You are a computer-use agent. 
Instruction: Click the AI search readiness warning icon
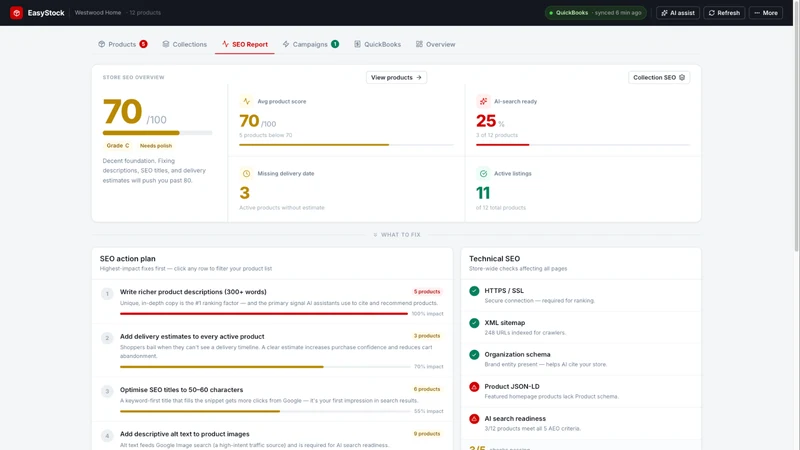[474, 419]
